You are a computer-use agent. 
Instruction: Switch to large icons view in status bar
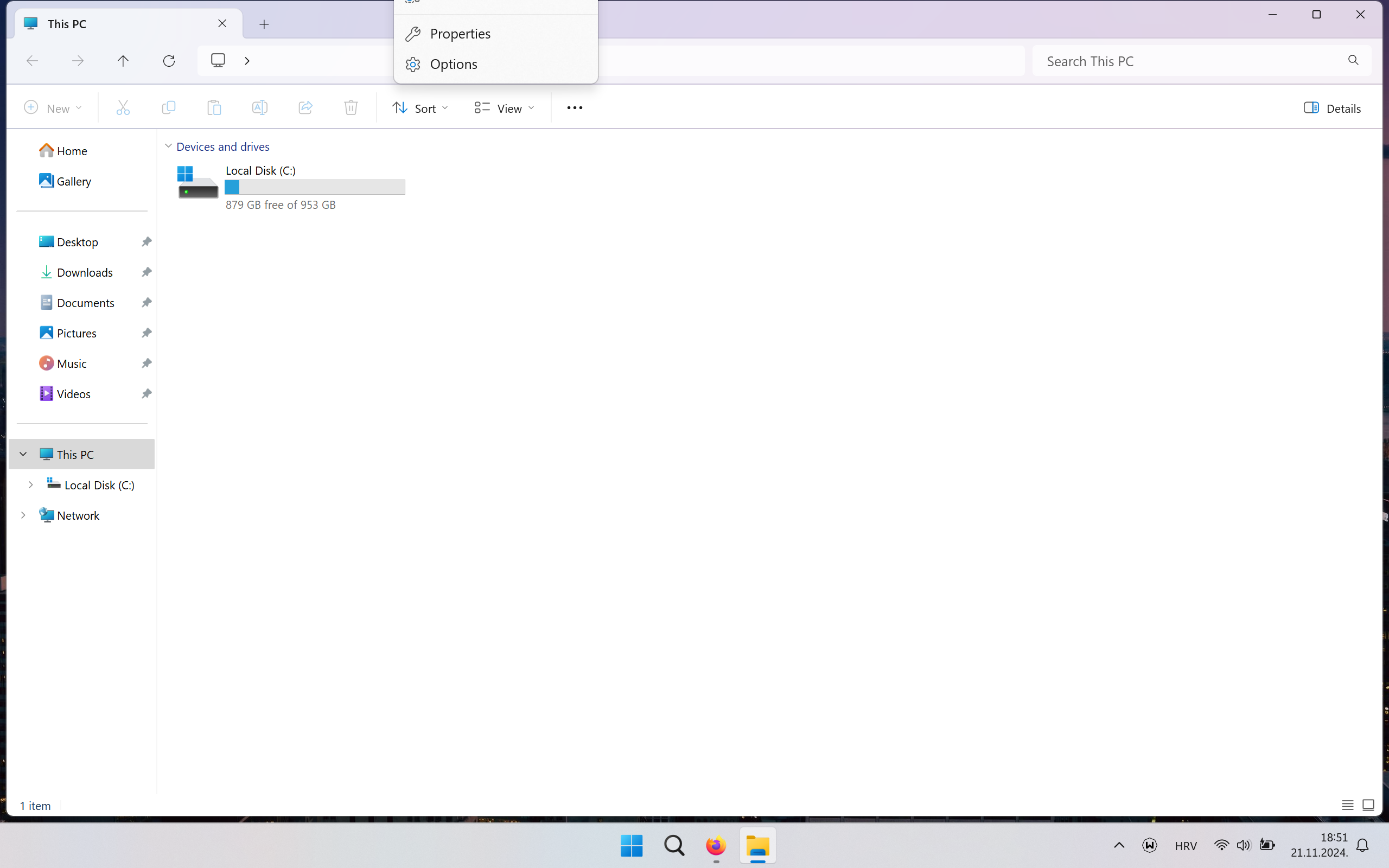click(1368, 806)
